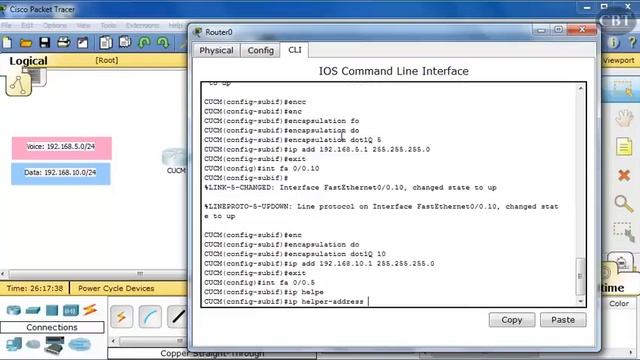Open the Edit menu
The image size is (640, 360).
27,25
